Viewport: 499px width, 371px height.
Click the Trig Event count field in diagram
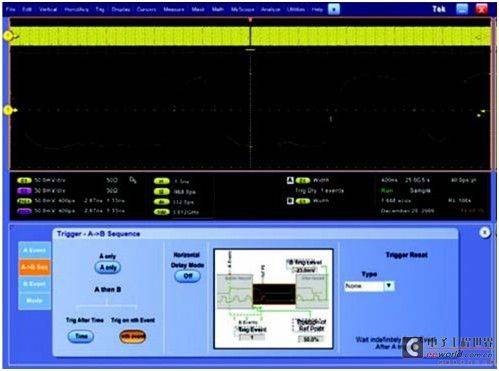[252, 337]
